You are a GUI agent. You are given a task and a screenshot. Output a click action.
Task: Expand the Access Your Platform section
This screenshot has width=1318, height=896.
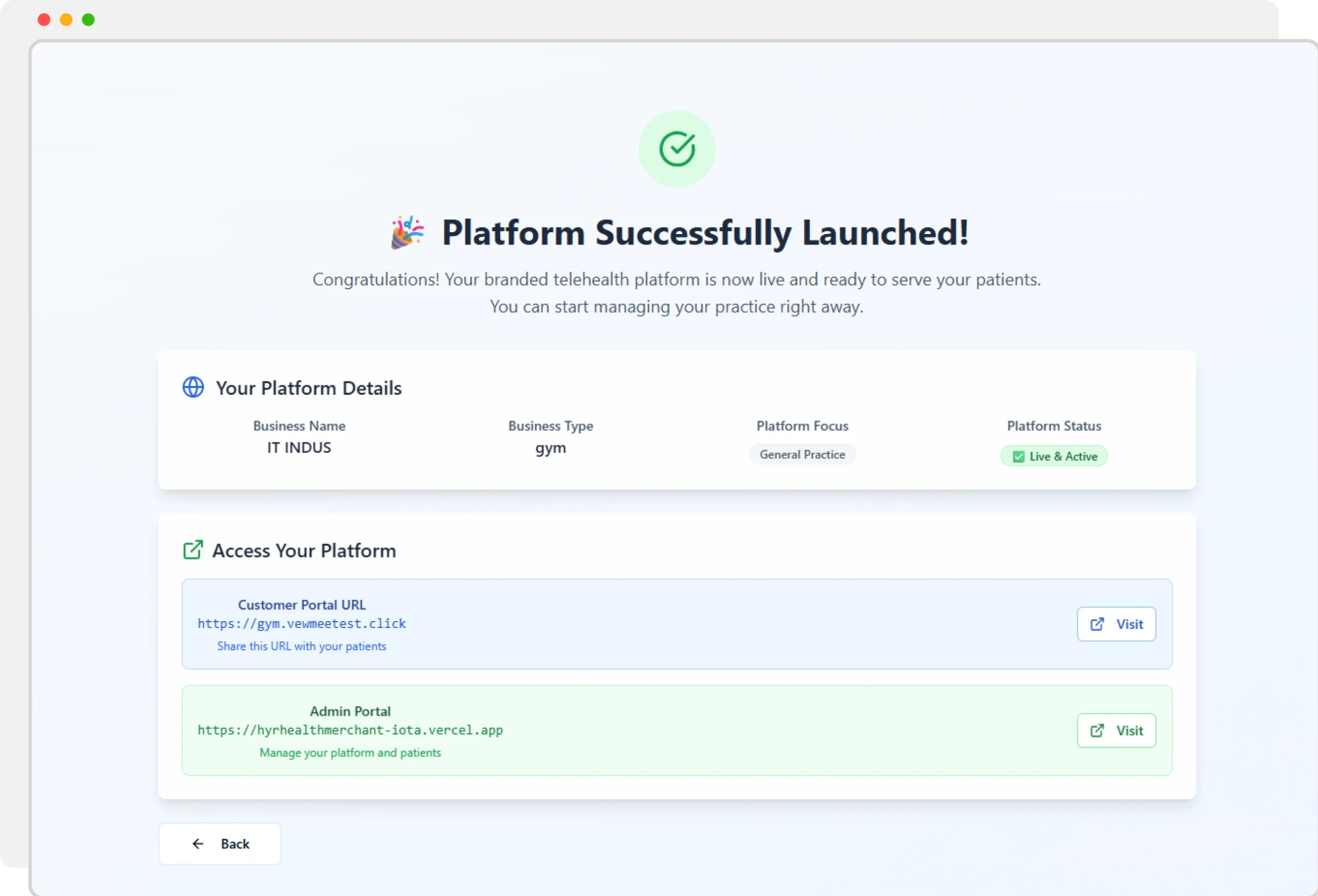click(304, 550)
